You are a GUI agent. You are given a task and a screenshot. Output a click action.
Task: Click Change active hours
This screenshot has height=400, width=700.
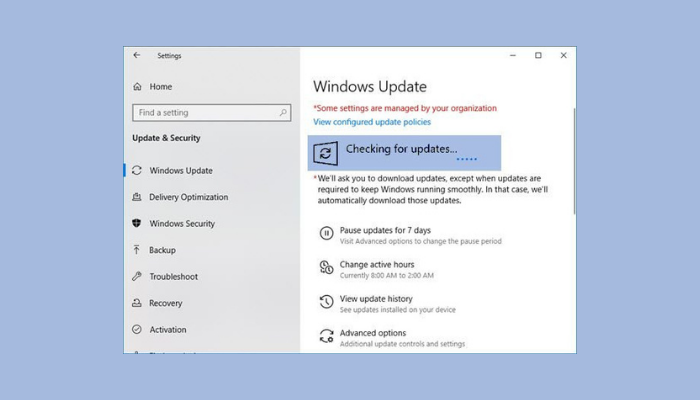pos(377,265)
